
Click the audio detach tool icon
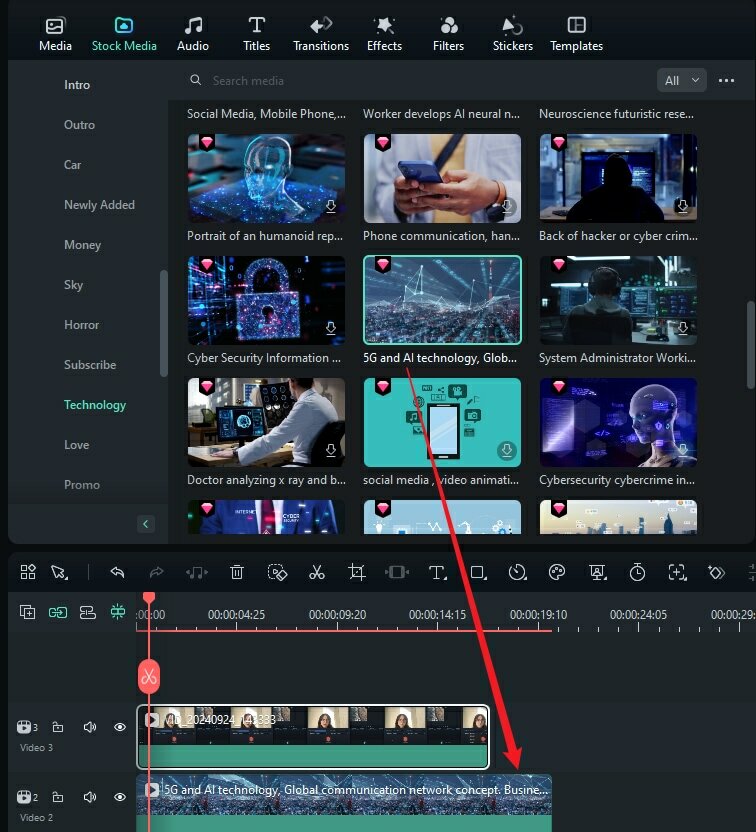tap(197, 572)
